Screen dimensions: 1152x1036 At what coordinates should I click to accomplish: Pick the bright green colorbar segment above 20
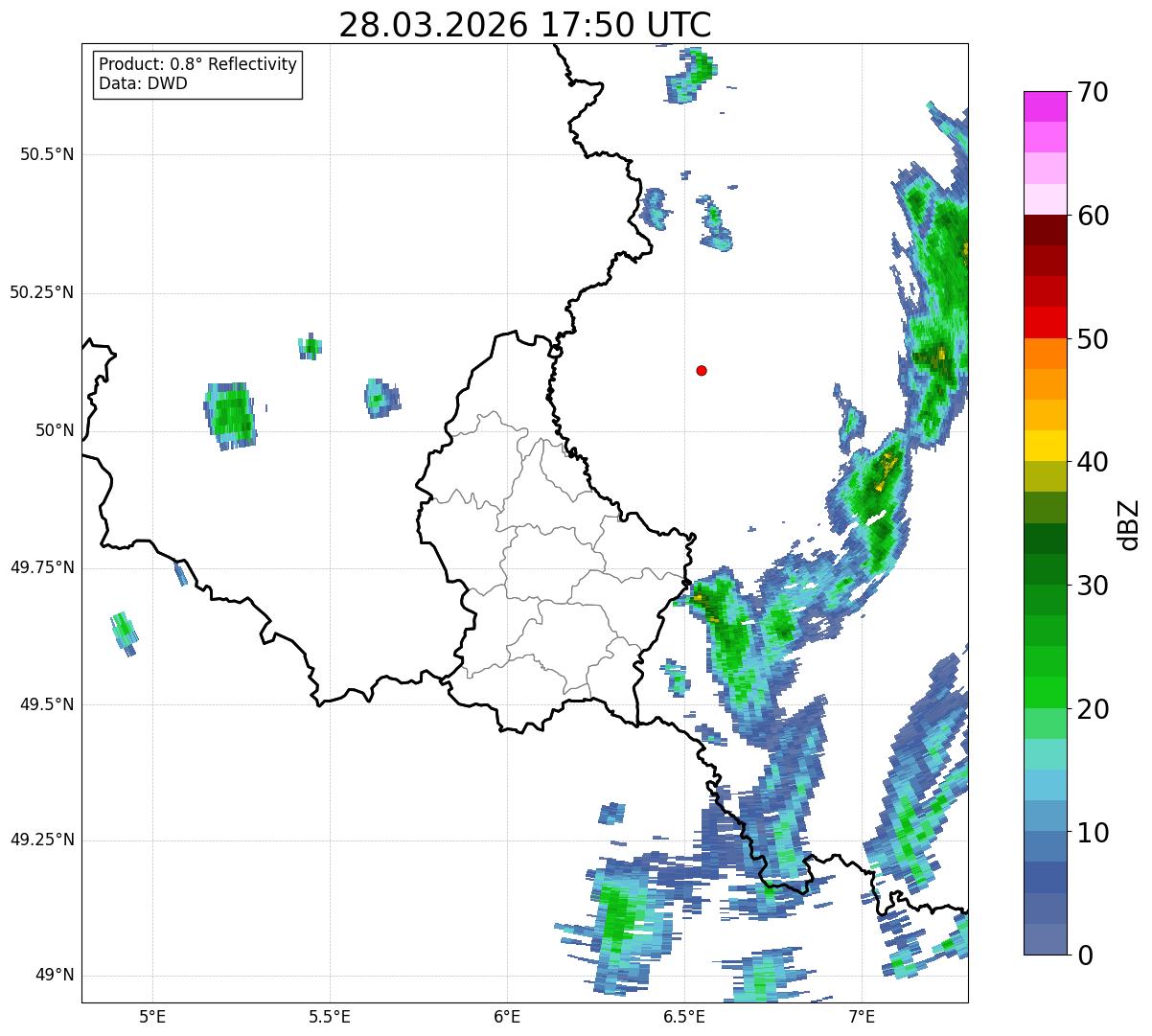(x=1045, y=693)
